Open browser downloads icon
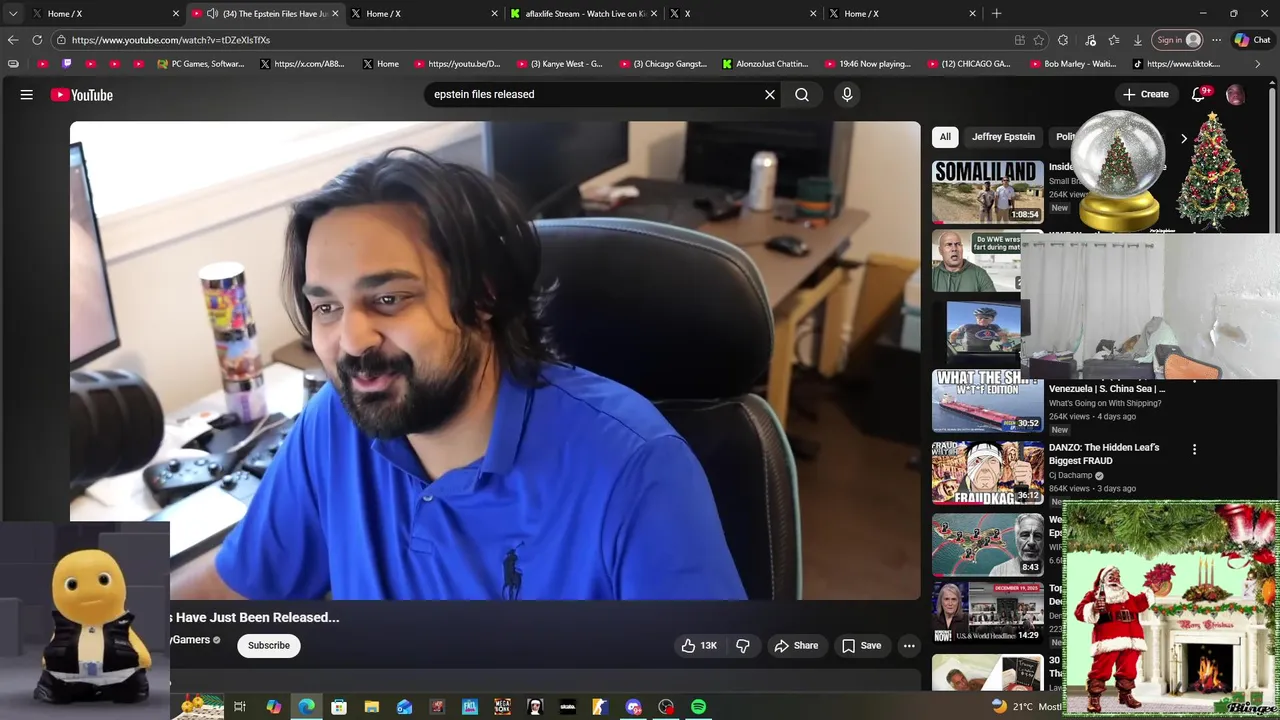This screenshot has width=1280, height=720. (x=1138, y=40)
